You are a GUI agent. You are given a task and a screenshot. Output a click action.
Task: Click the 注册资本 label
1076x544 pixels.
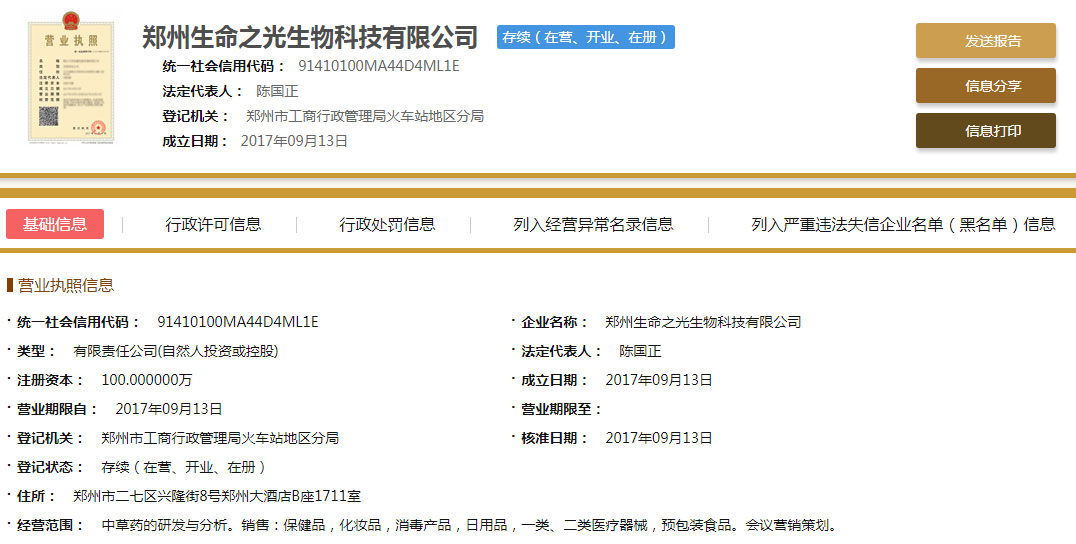(50, 380)
